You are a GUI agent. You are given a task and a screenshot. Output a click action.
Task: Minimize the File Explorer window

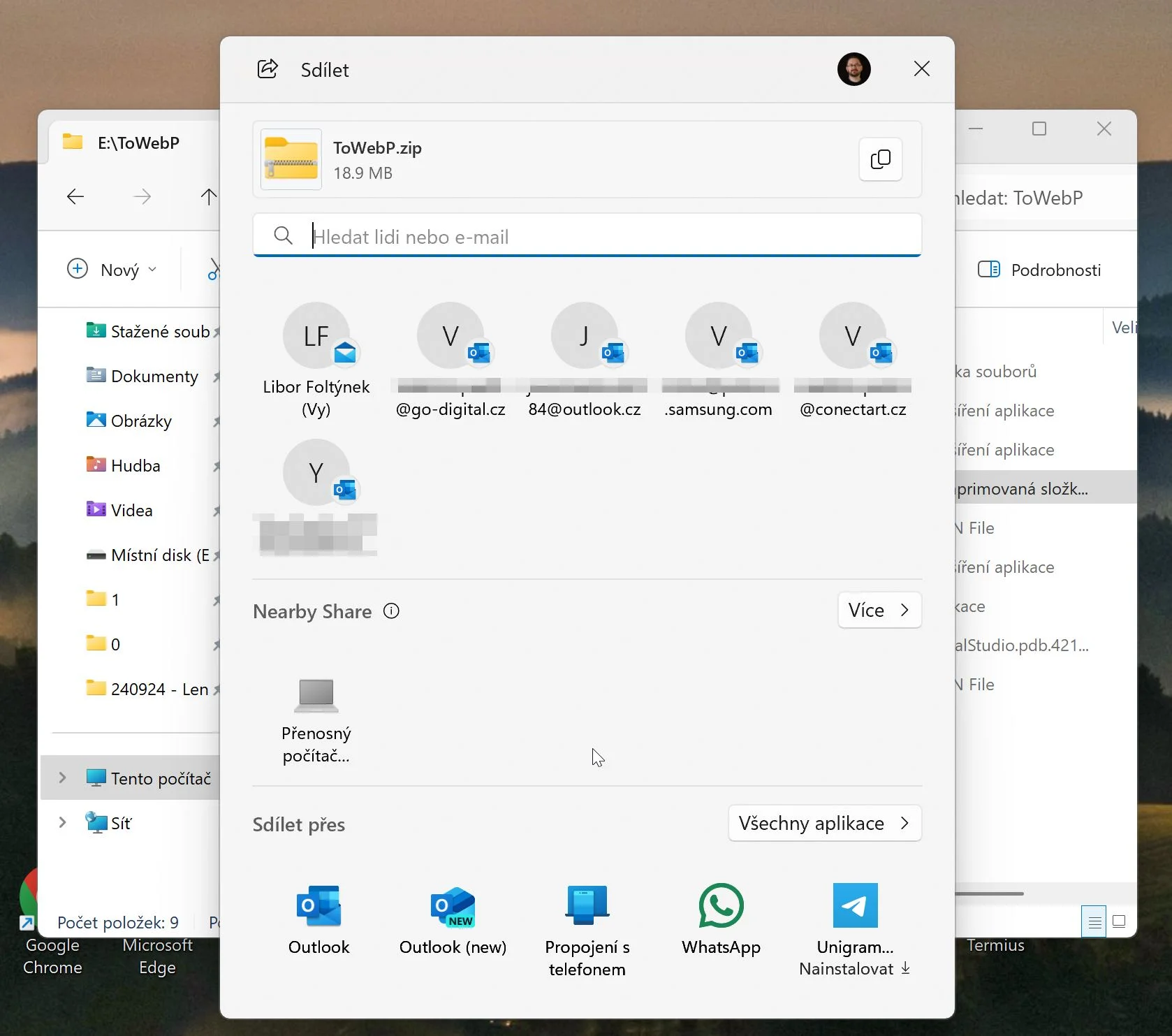[976, 129]
